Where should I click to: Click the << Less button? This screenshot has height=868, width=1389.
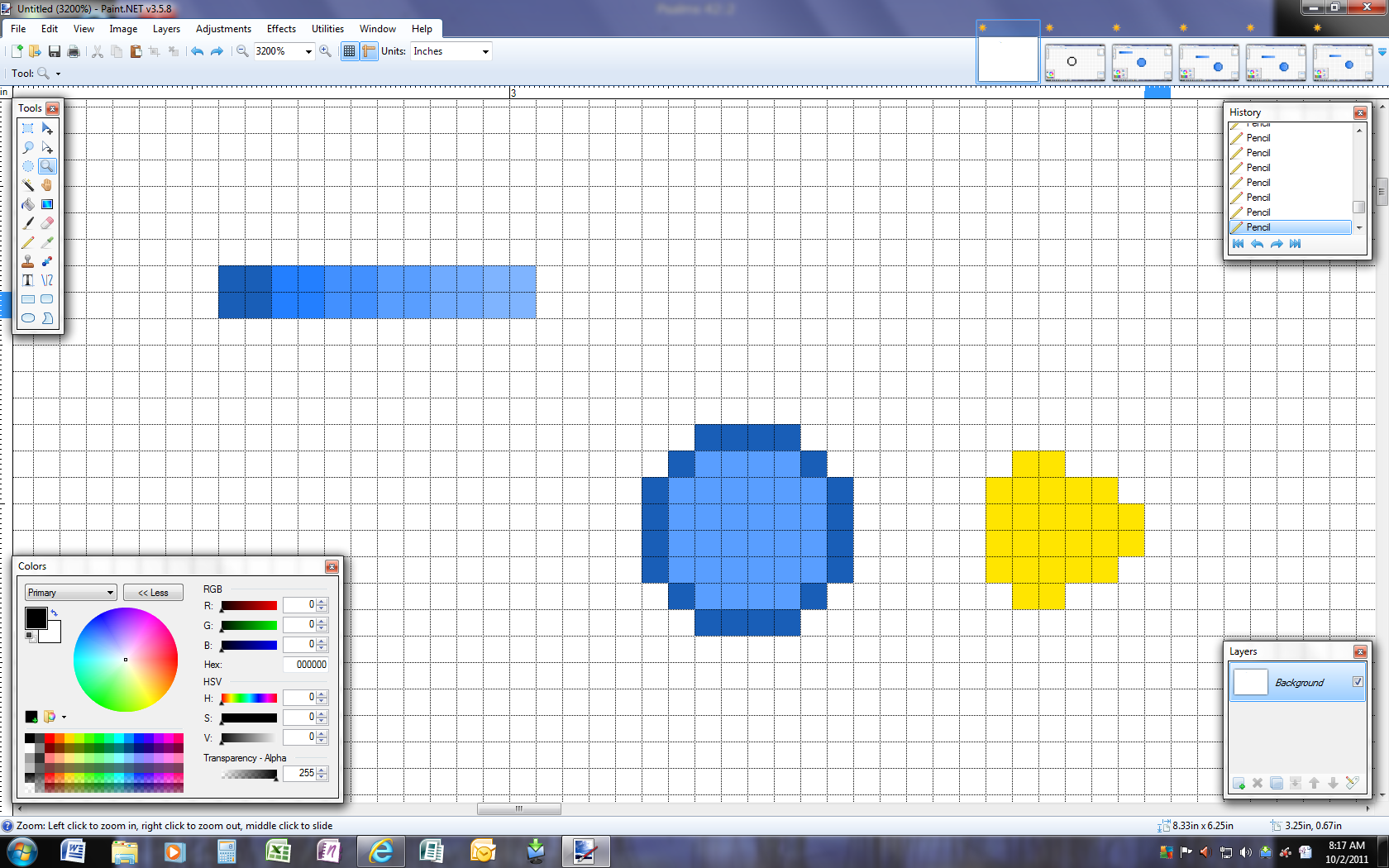click(153, 593)
